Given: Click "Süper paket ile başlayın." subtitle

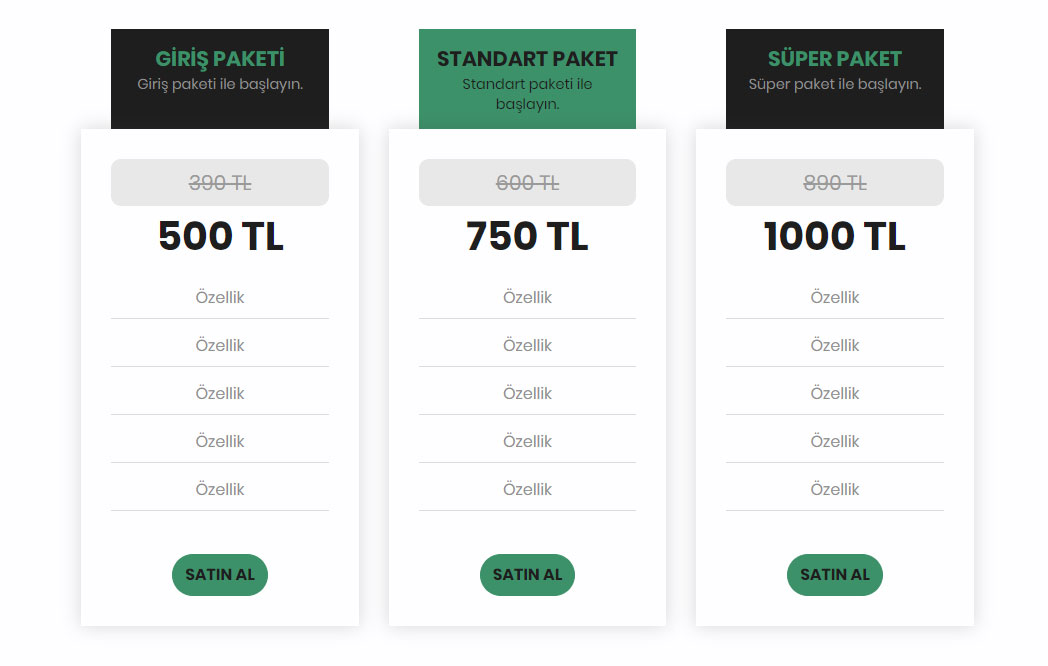Looking at the screenshot, I should tap(834, 84).
